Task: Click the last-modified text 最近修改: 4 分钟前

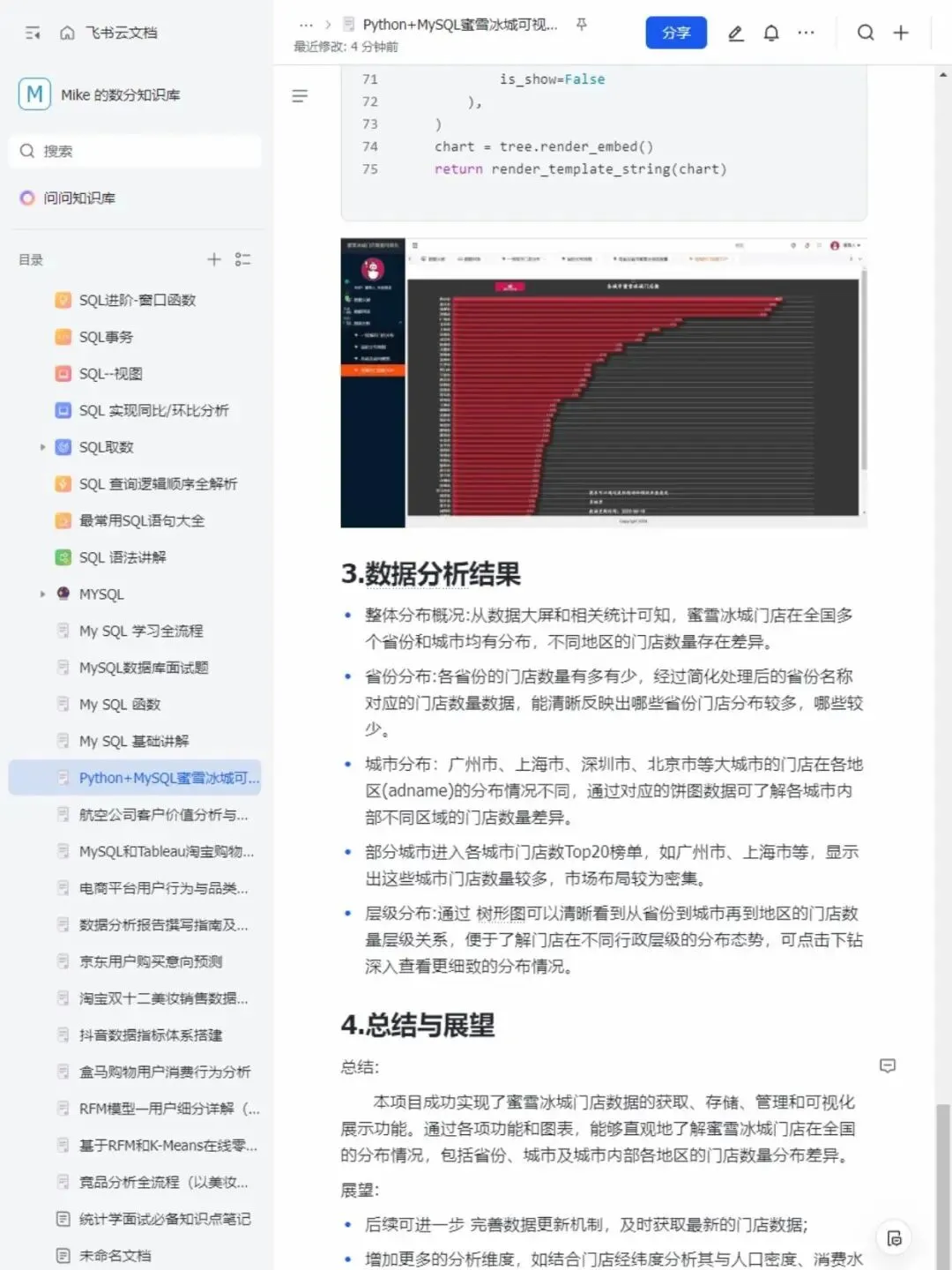Action: pyautogui.click(x=346, y=47)
